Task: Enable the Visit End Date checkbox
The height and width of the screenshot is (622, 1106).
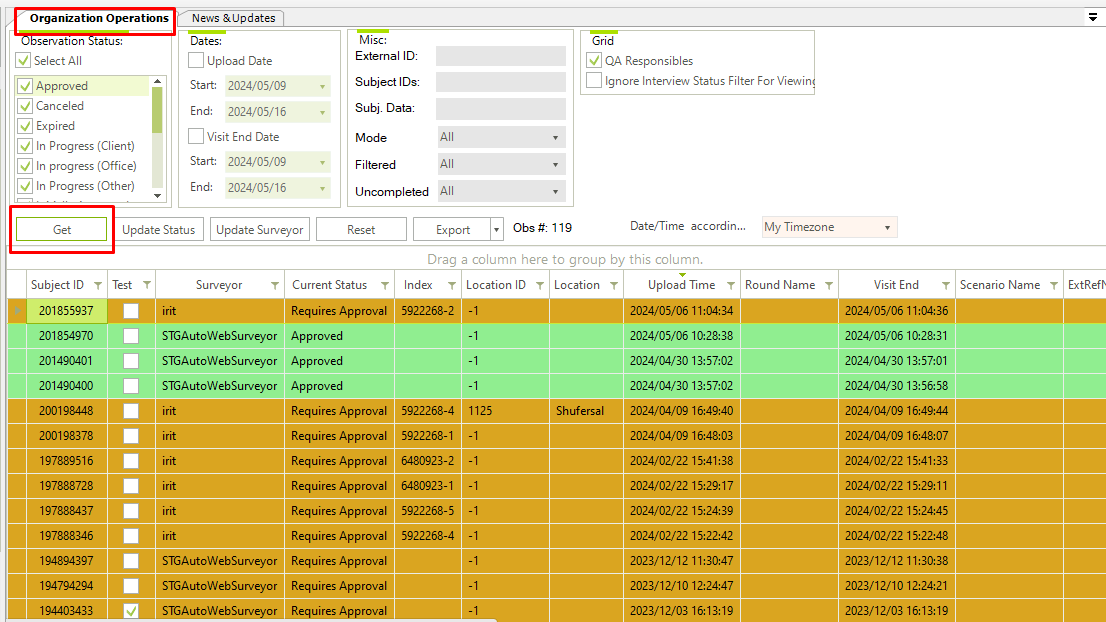Action: [196, 136]
